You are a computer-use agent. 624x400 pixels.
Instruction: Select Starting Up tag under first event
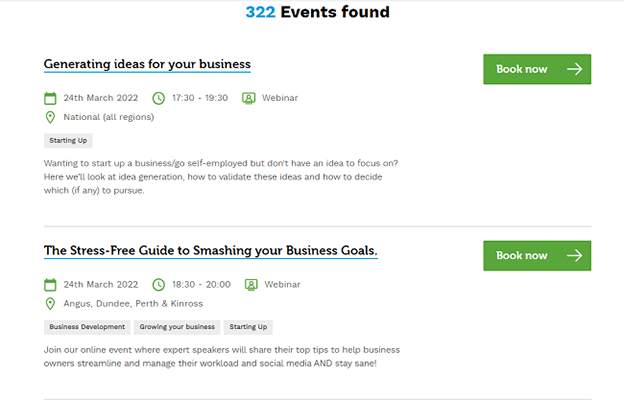[68, 141]
